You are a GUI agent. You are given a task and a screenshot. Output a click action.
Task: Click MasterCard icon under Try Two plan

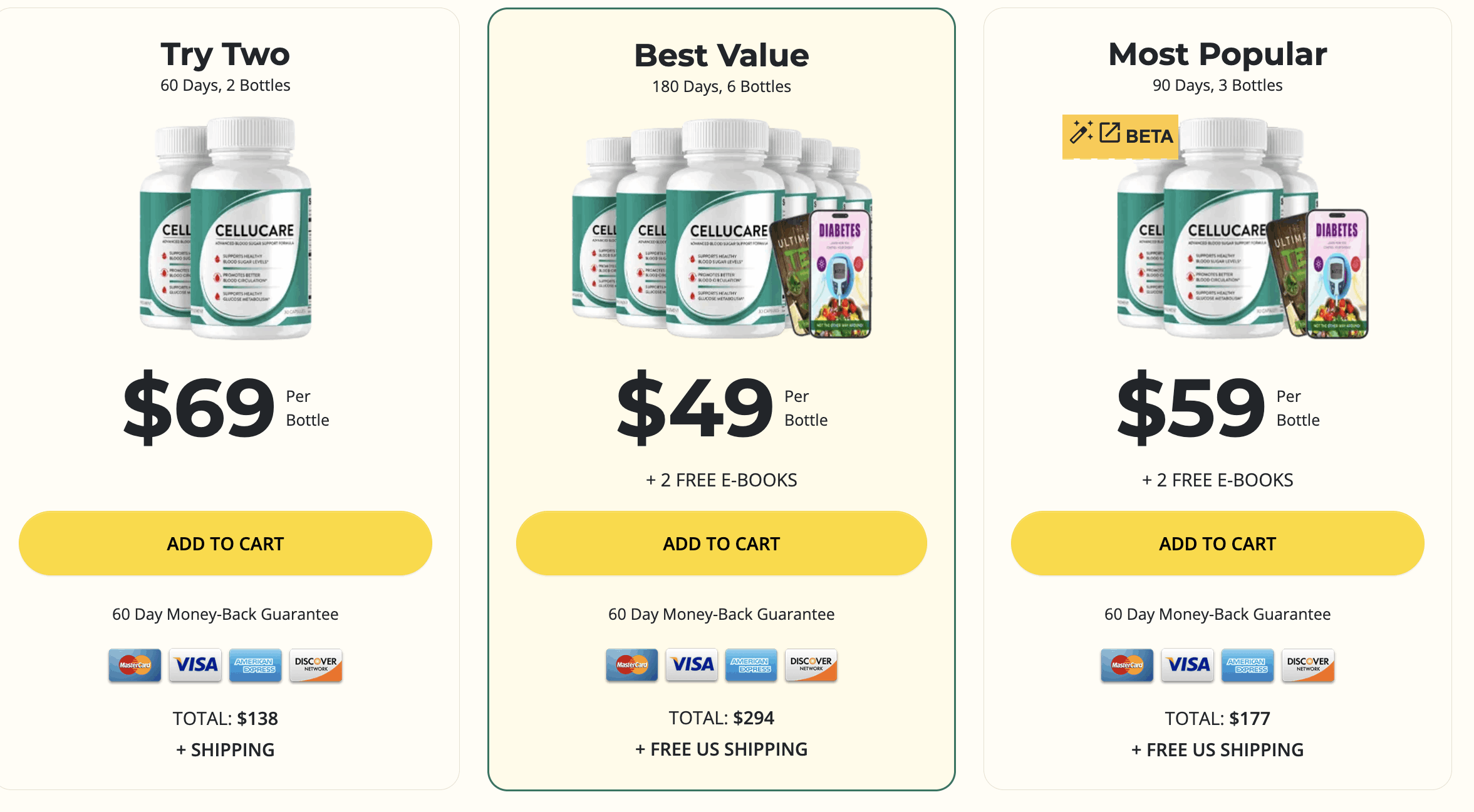click(x=135, y=665)
